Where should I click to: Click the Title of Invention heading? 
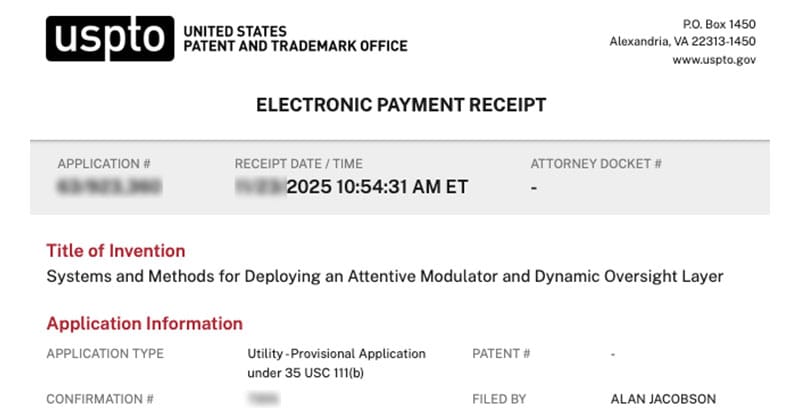pos(116,251)
